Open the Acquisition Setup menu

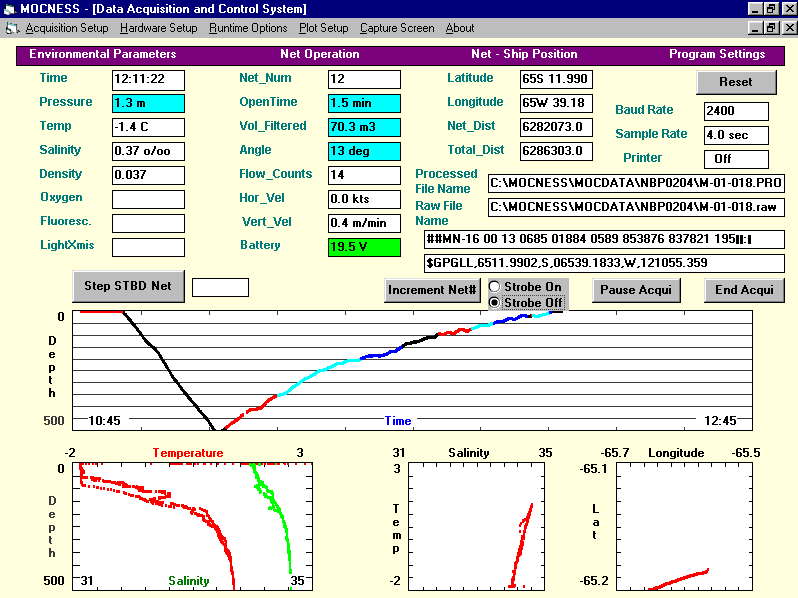[x=67, y=28]
